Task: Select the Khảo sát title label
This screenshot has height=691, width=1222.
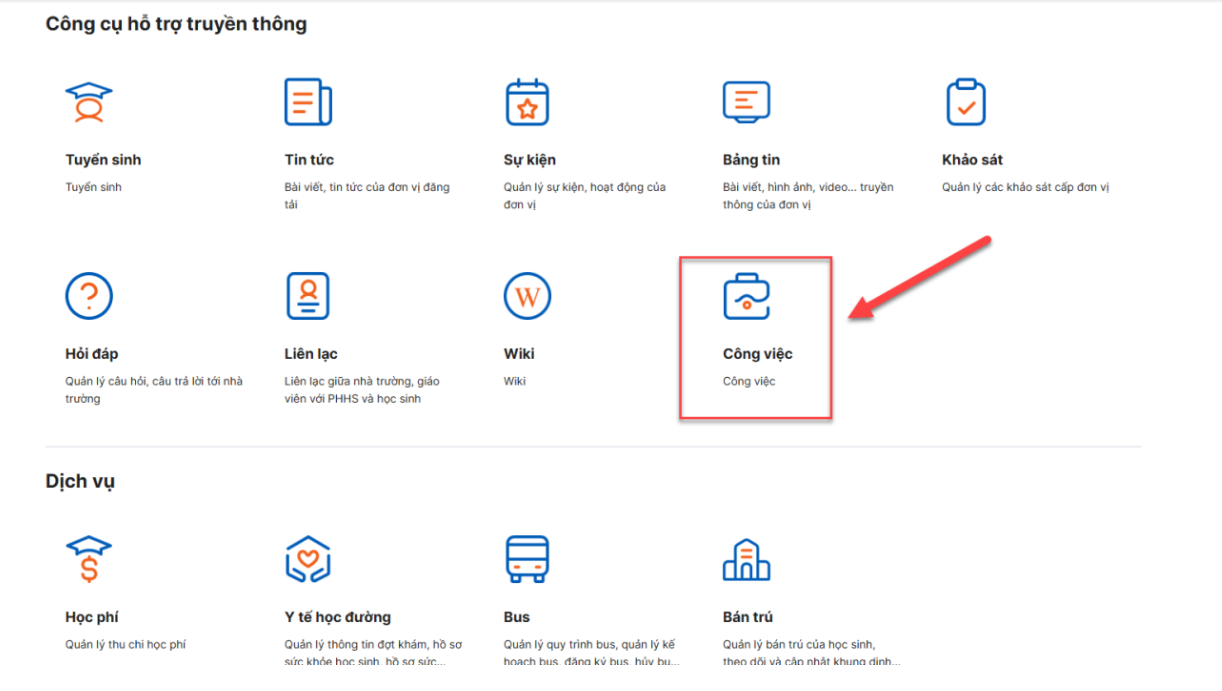Action: click(x=972, y=160)
